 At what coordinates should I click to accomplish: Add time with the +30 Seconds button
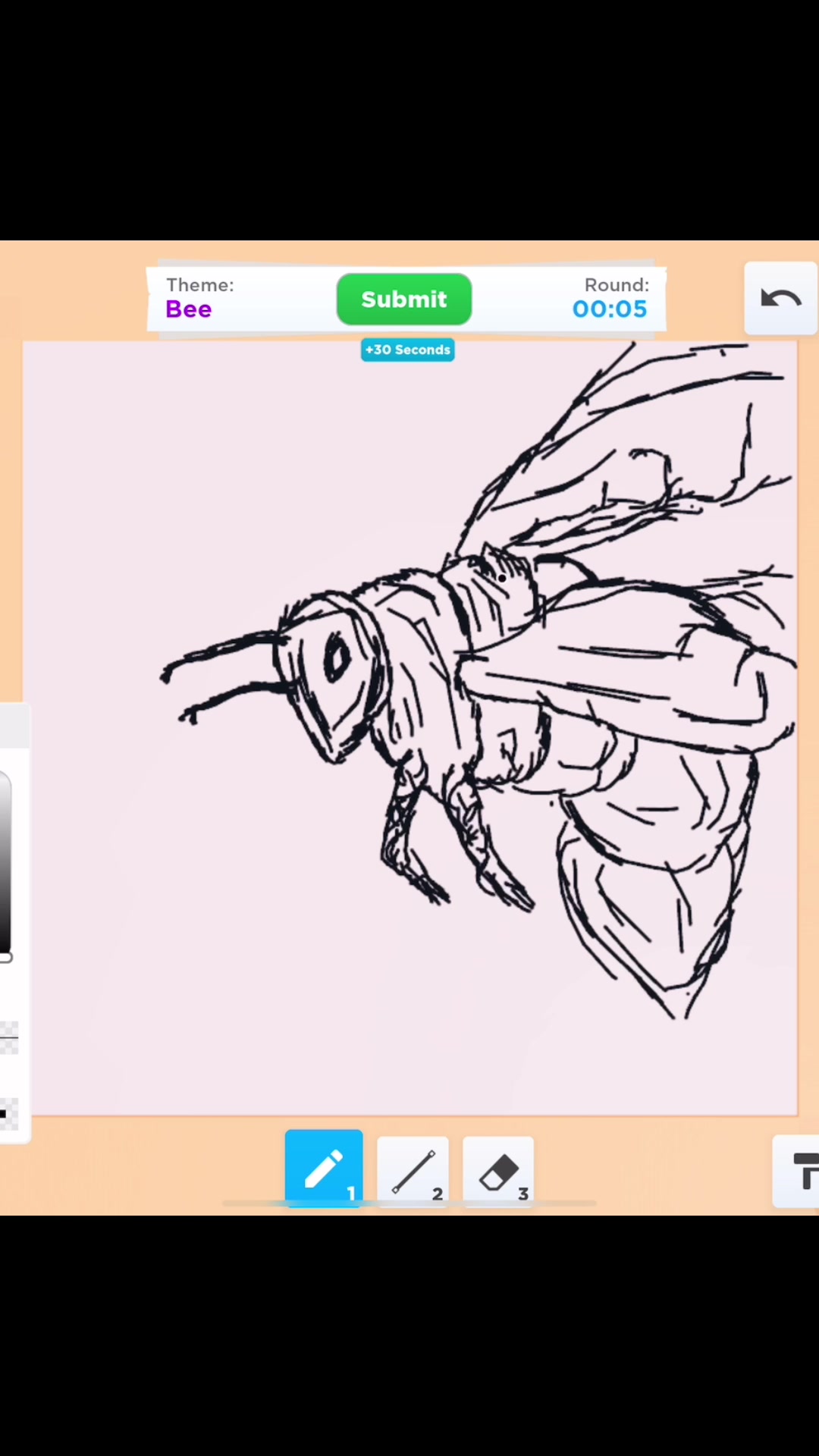(x=407, y=350)
